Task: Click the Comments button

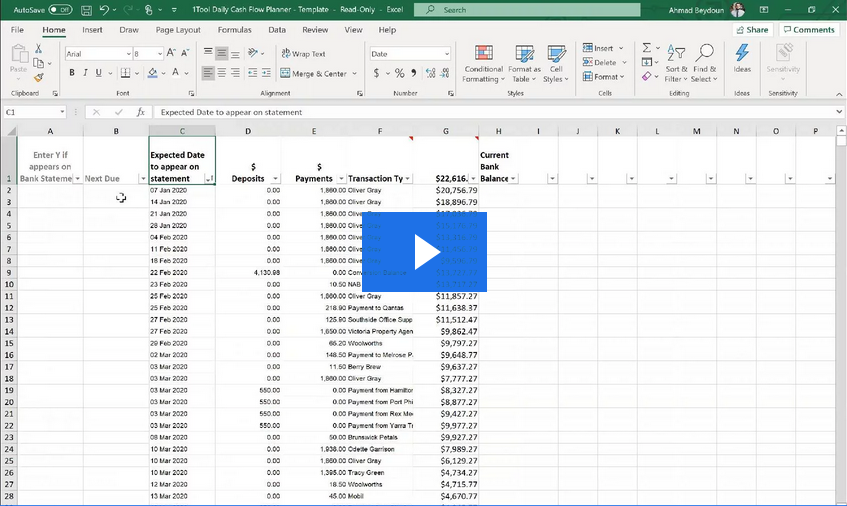Action: 809,30
